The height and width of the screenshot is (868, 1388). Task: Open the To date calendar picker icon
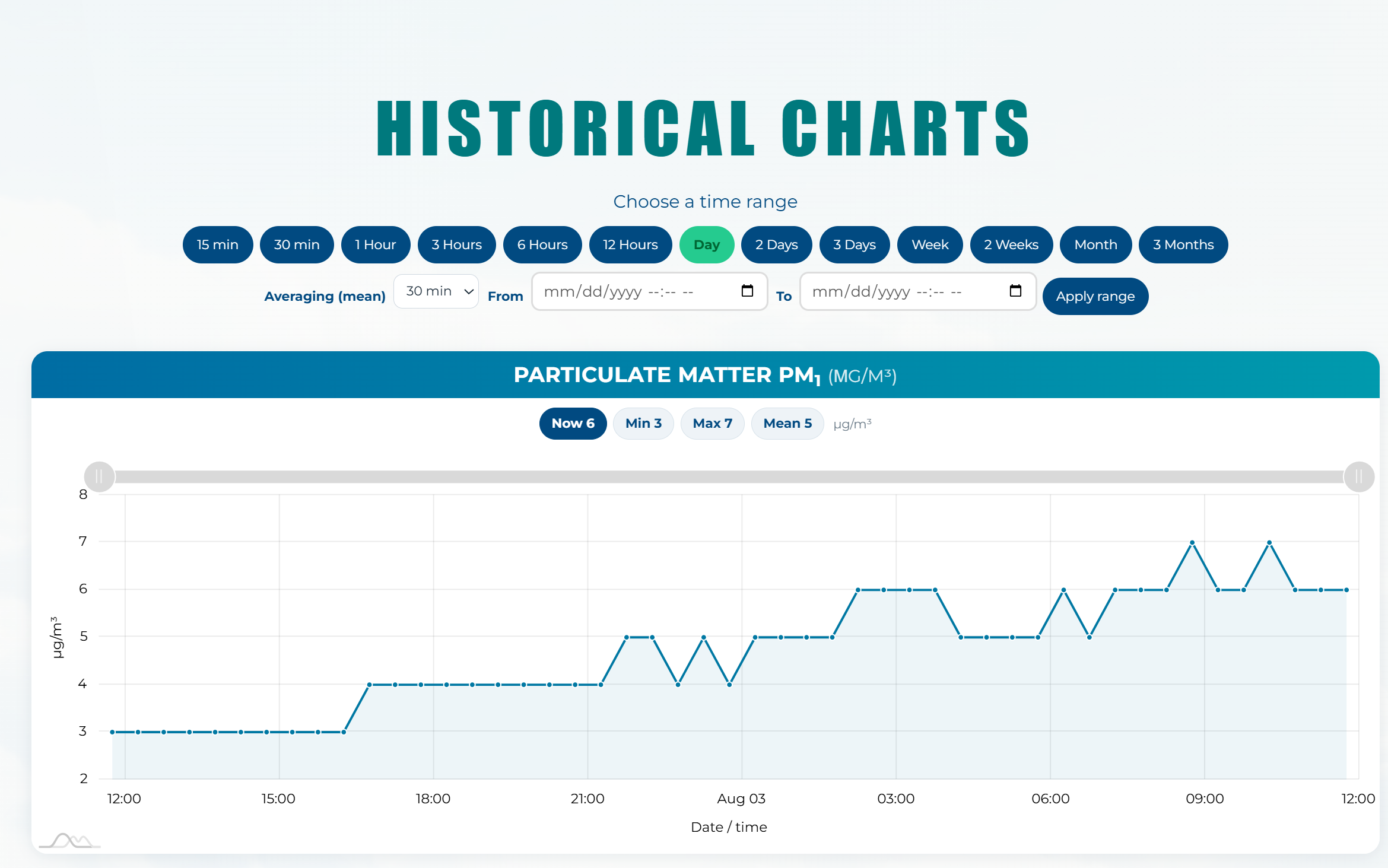click(1015, 291)
